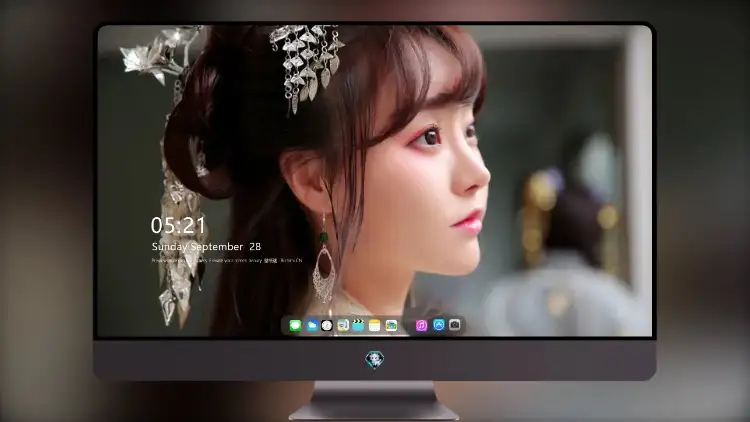The width and height of the screenshot is (750, 422).
Task: Open the clapperboard video app in dock
Action: point(358,325)
